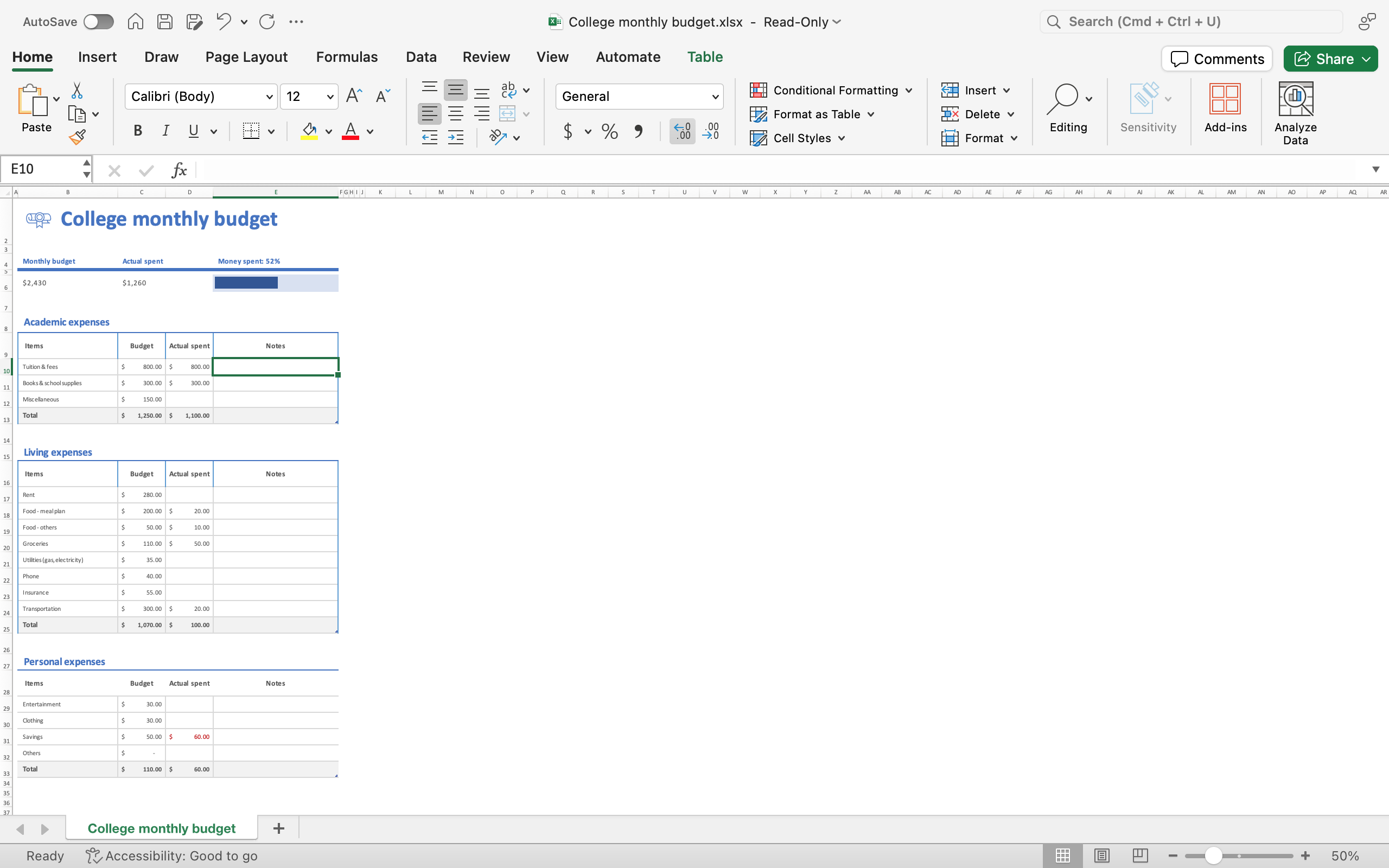The height and width of the screenshot is (868, 1389).
Task: Expand the Conditional Formatting dropdown
Action: click(x=909, y=91)
